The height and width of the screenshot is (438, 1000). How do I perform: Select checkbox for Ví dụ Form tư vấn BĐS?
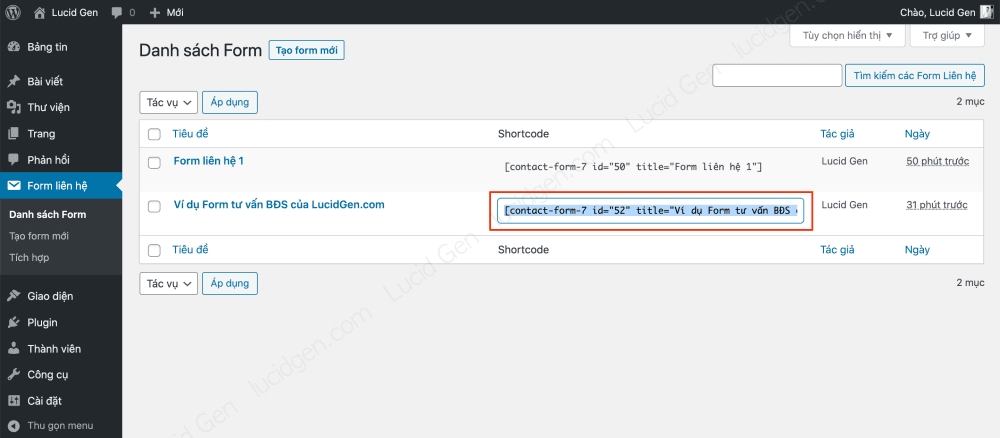pyautogui.click(x=154, y=206)
